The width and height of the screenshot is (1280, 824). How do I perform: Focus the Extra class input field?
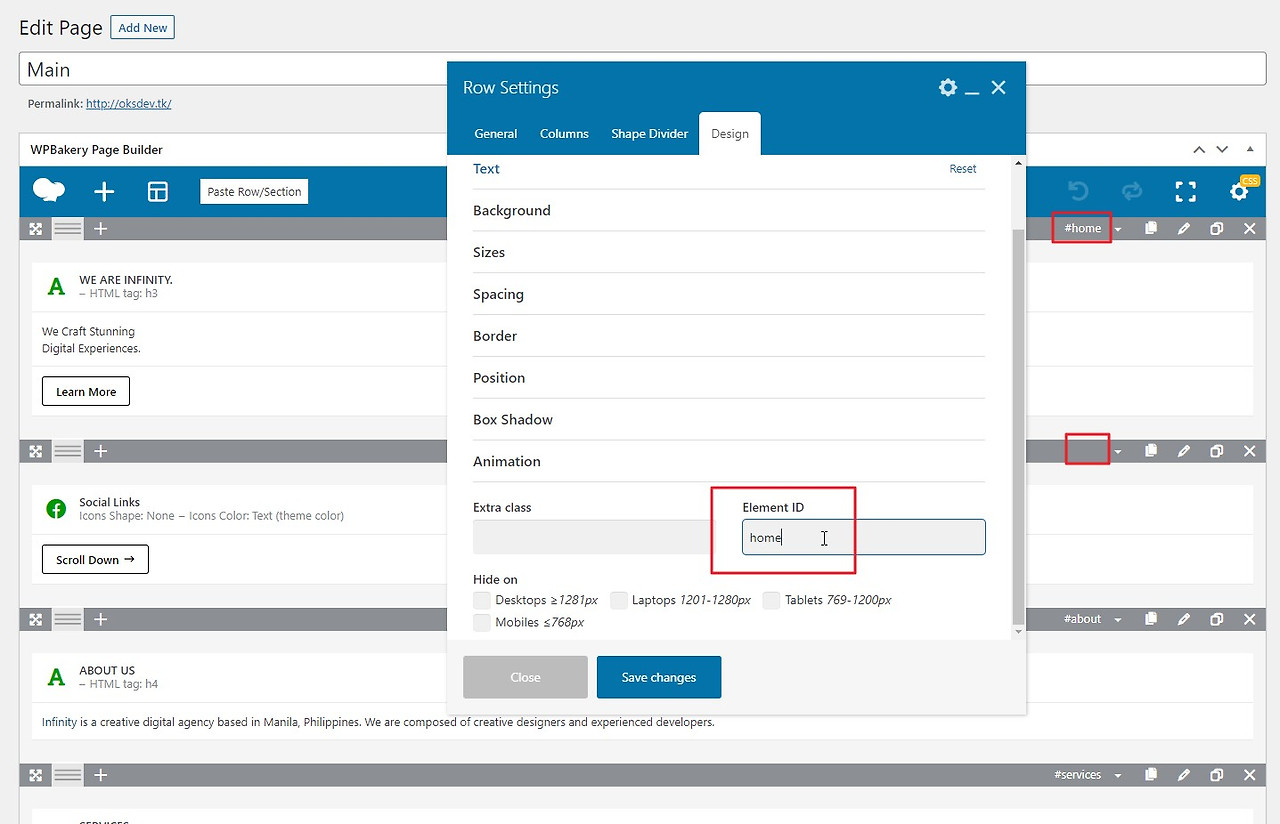[x=593, y=537]
